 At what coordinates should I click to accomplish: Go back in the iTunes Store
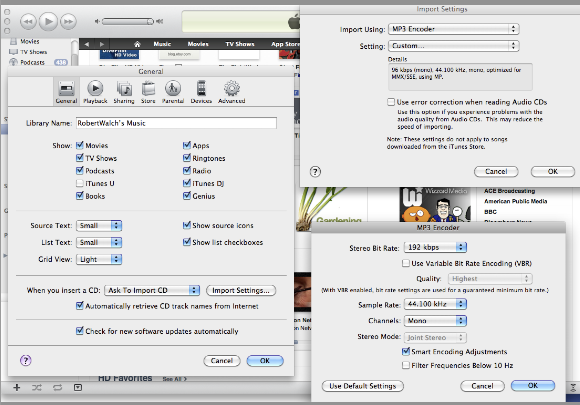87,44
